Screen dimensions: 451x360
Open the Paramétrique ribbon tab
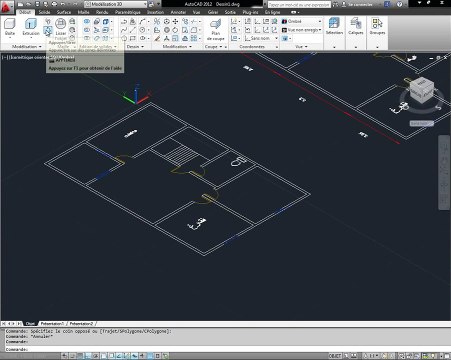[x=128, y=12]
